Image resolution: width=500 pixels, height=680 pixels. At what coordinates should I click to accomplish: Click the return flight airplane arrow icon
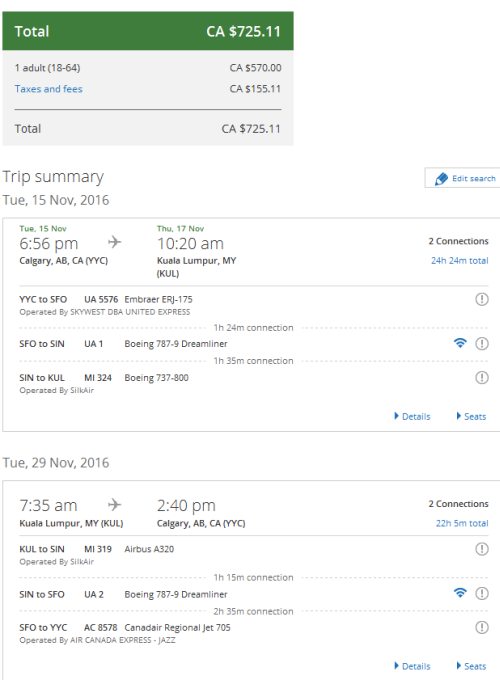(114, 505)
